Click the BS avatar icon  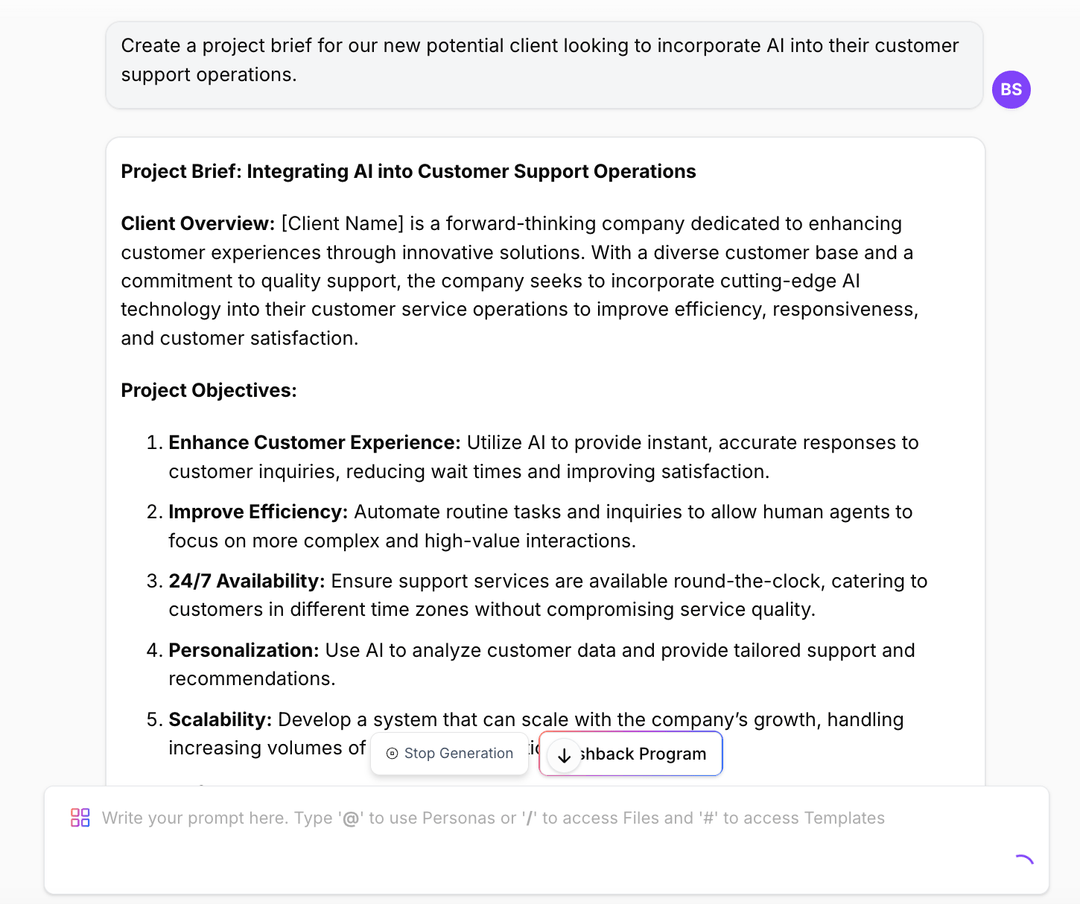pos(1011,89)
